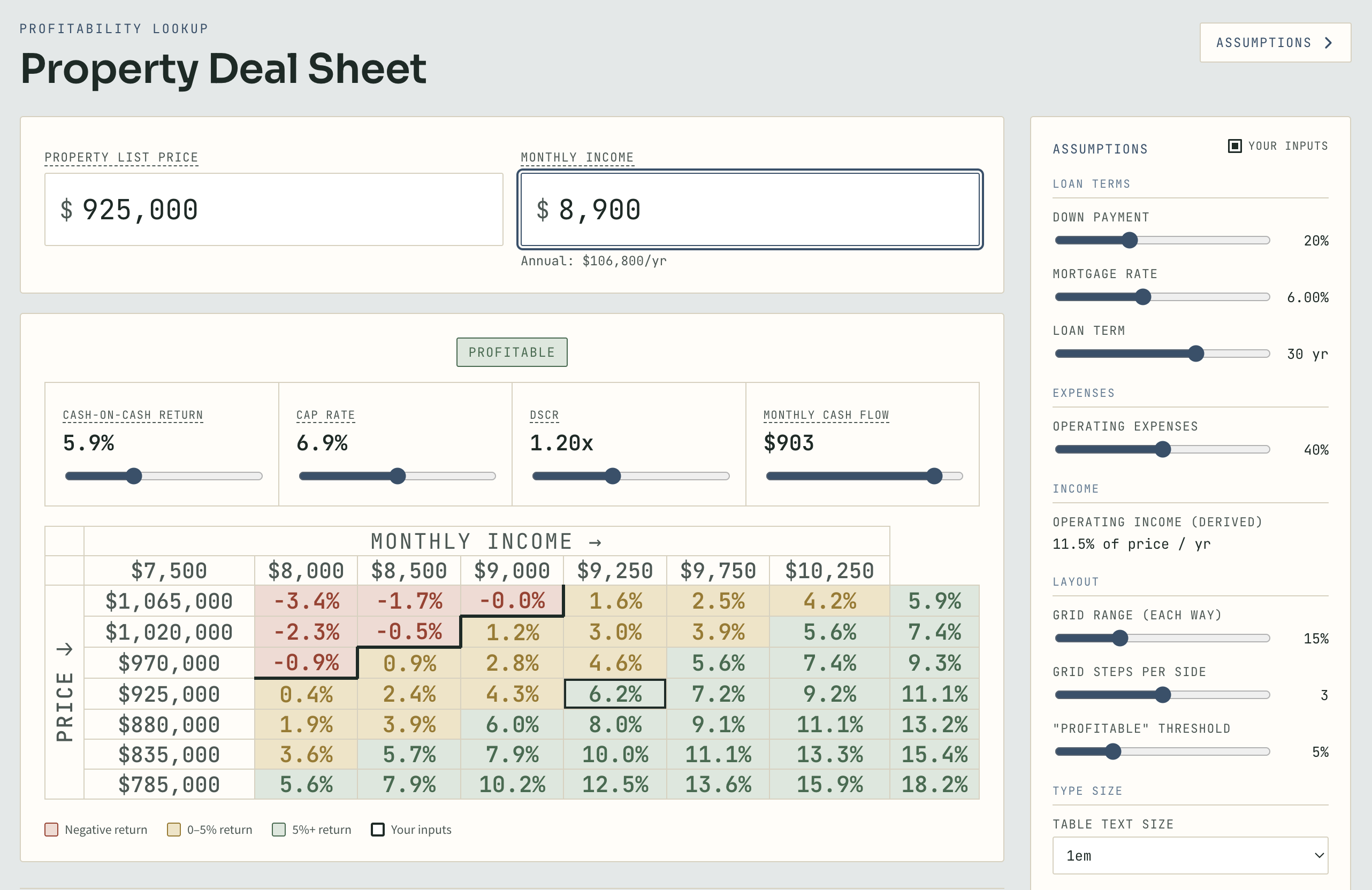1372x890 pixels.
Task: Click the 1.20x DSCR value
Action: click(561, 443)
